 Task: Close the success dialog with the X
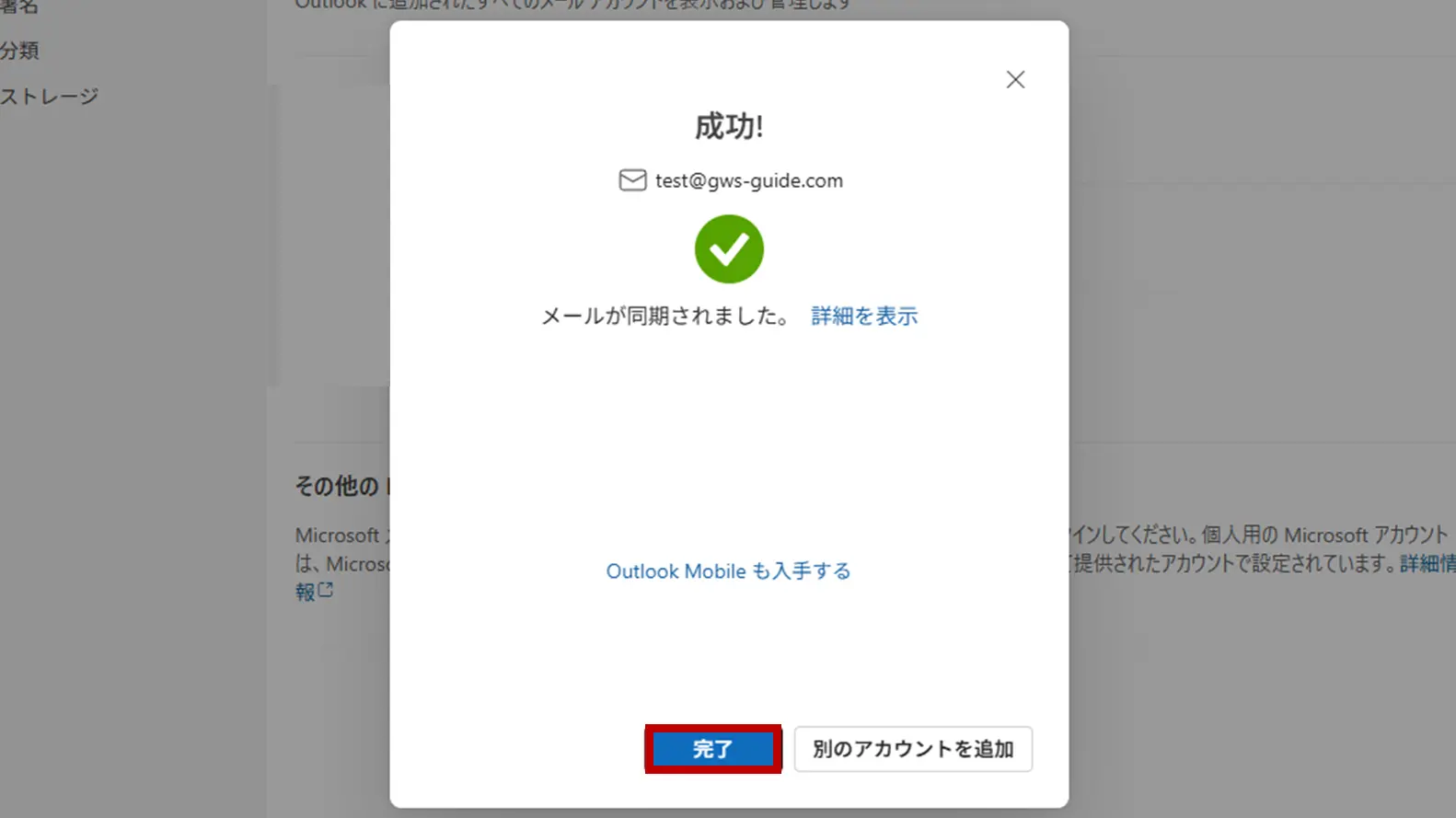[x=1015, y=80]
